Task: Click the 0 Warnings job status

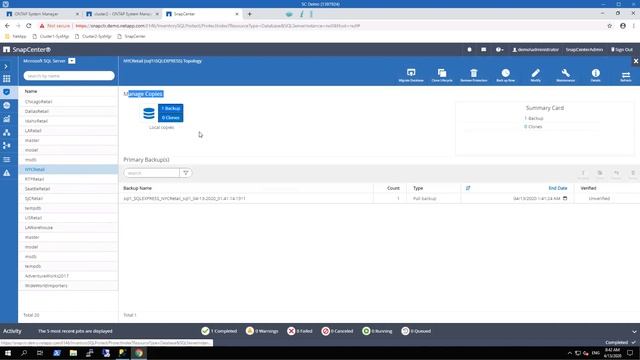Action: pos(262,331)
